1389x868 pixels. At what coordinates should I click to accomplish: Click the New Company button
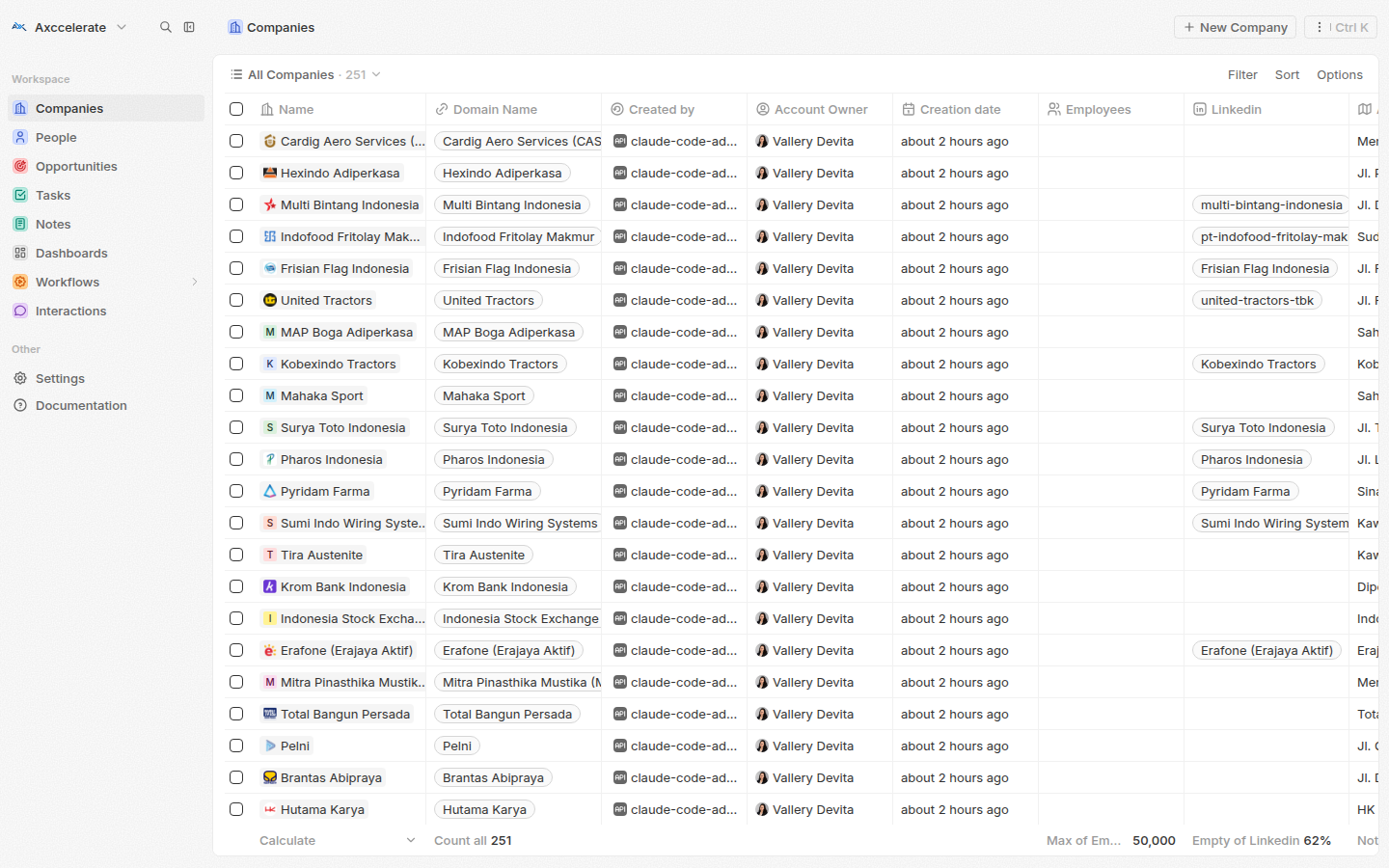coord(1235,27)
